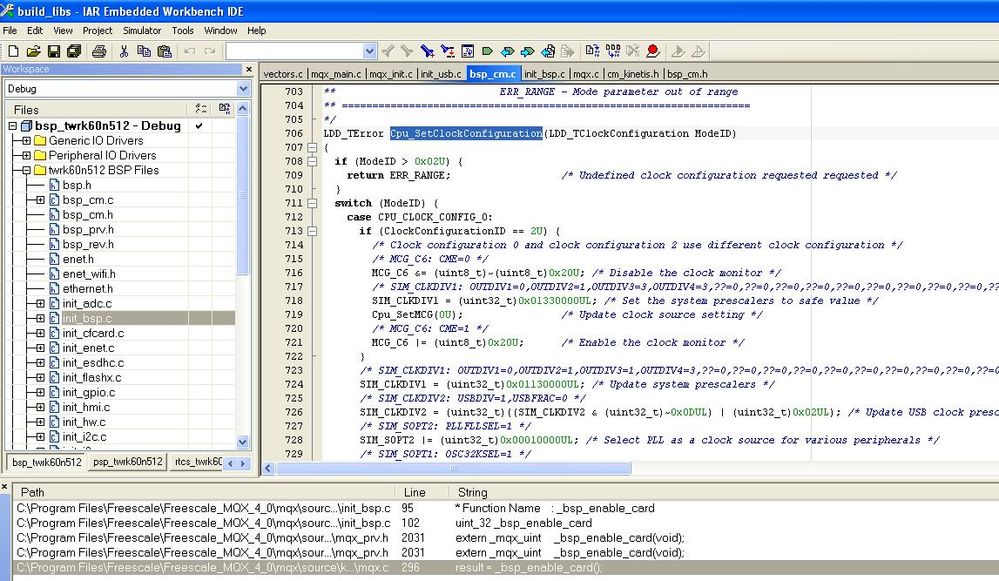Click the Download and Debug icon
Viewport: 999px width, 581px height.
[678, 51]
